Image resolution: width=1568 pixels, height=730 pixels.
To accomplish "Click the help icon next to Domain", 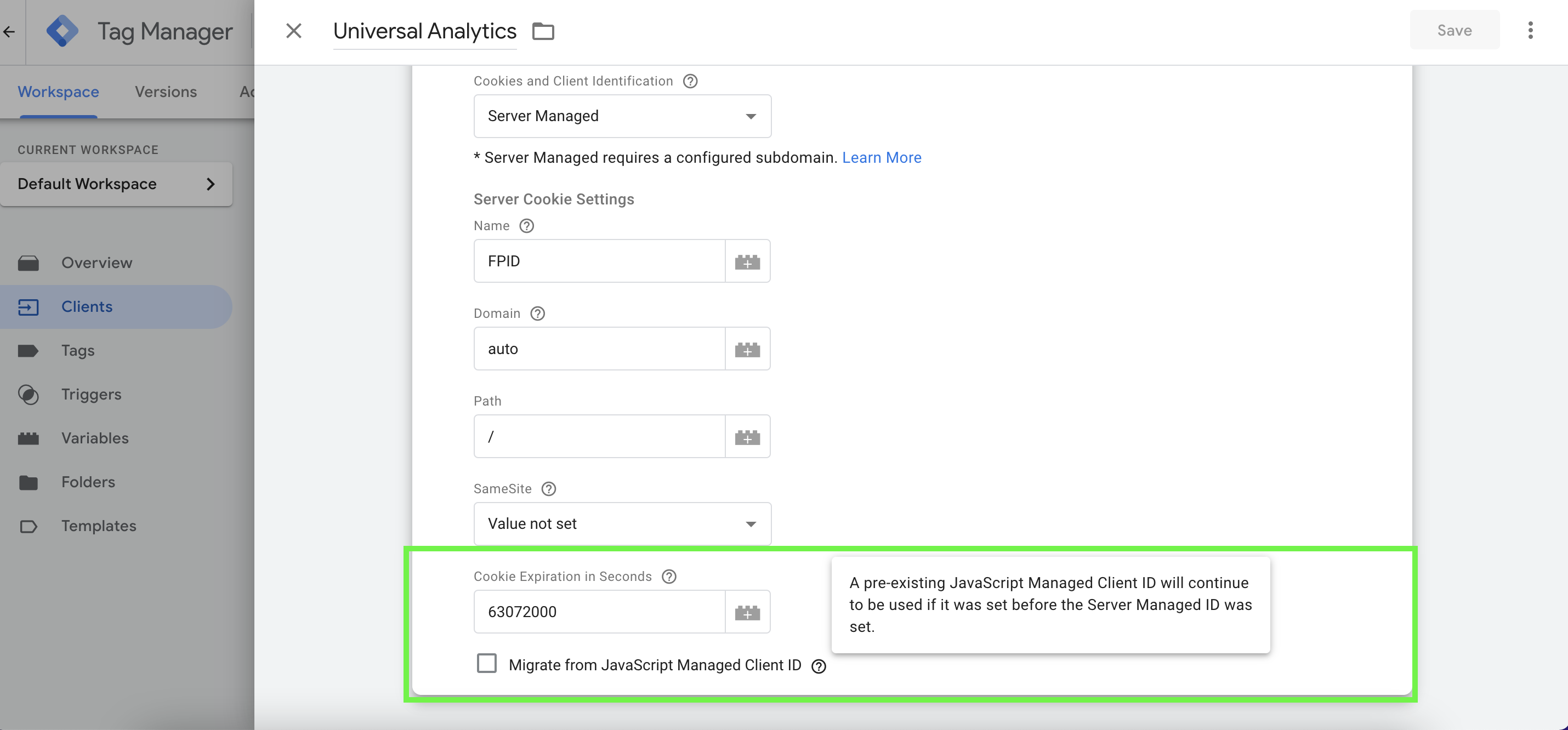I will [537, 313].
